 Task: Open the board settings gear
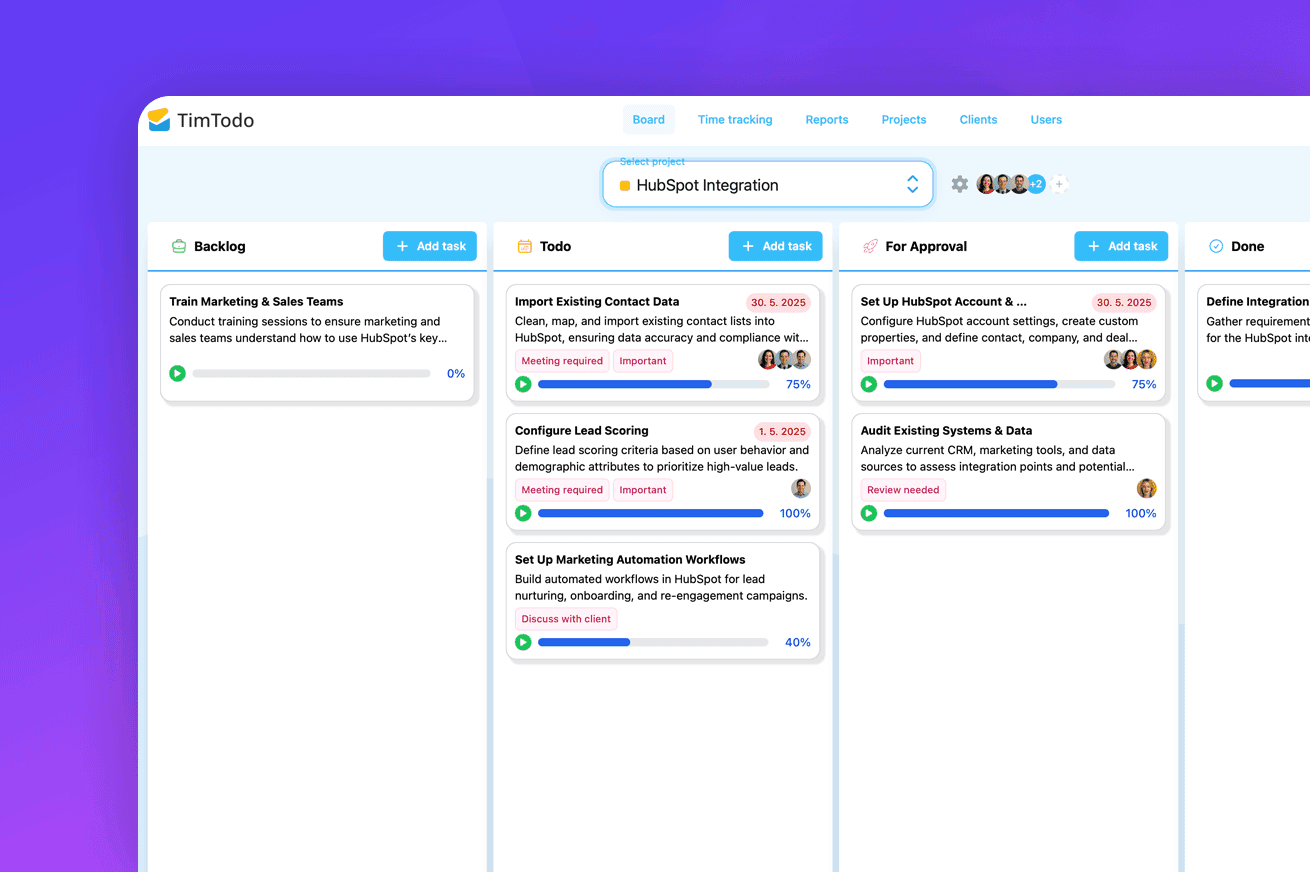coord(959,184)
